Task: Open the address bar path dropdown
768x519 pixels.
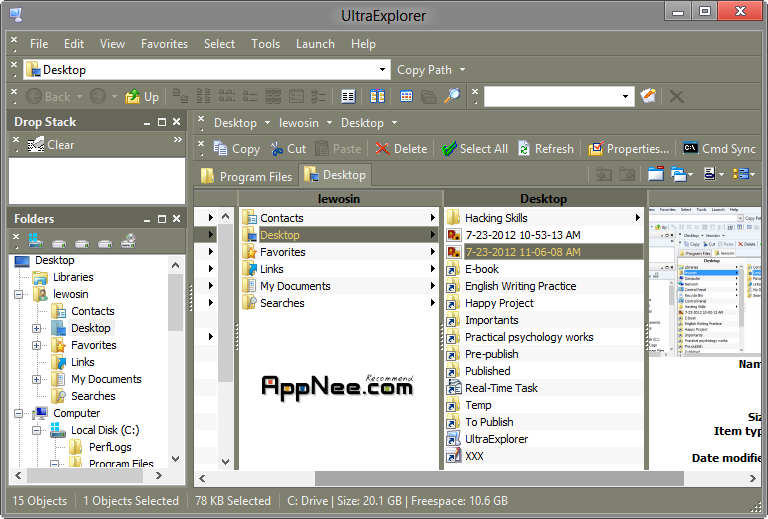Action: (382, 70)
